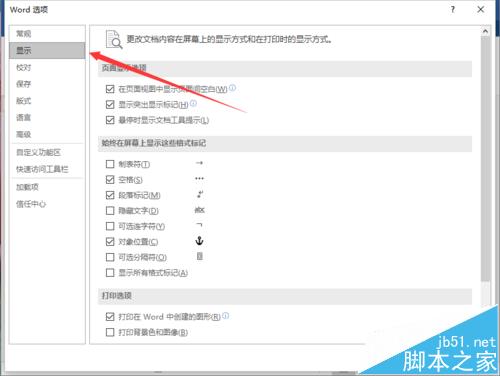The width and height of the screenshot is (500, 376).
Task: Click the help question mark button
Action: pos(452,10)
